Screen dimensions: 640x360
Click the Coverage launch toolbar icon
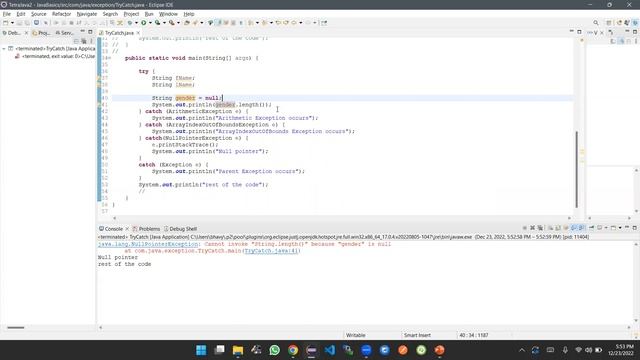pyautogui.click(x=157, y=23)
